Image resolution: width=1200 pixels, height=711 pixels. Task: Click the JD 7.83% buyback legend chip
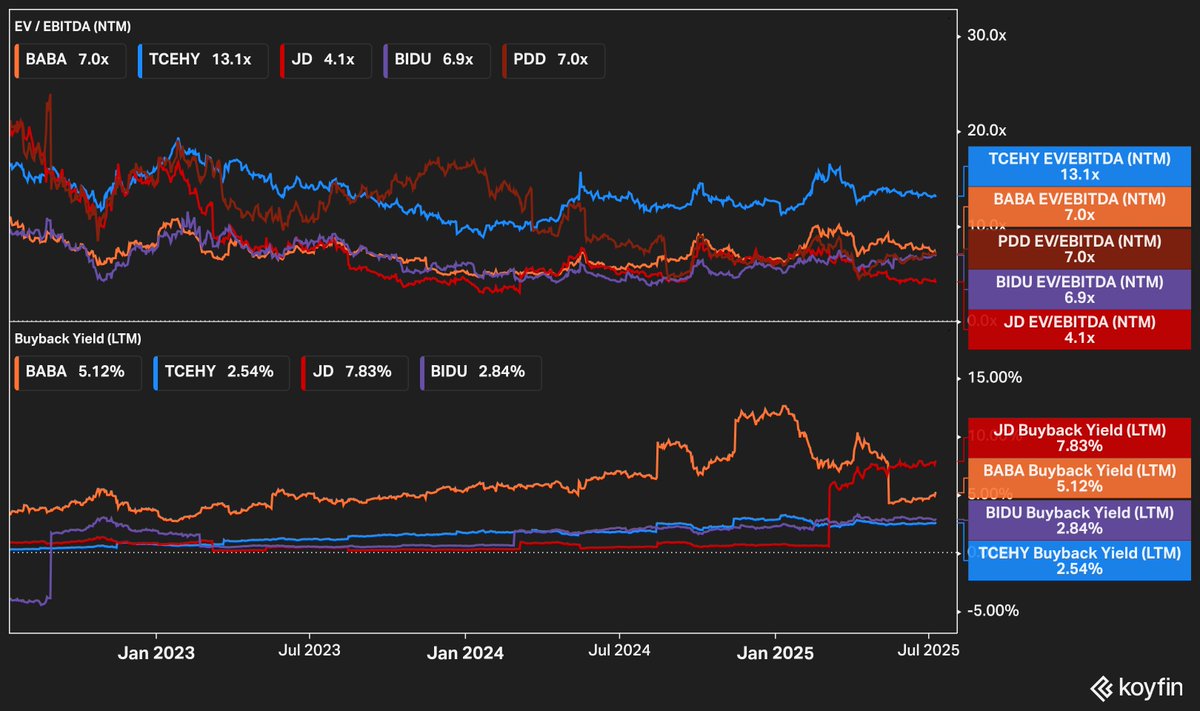[354, 372]
